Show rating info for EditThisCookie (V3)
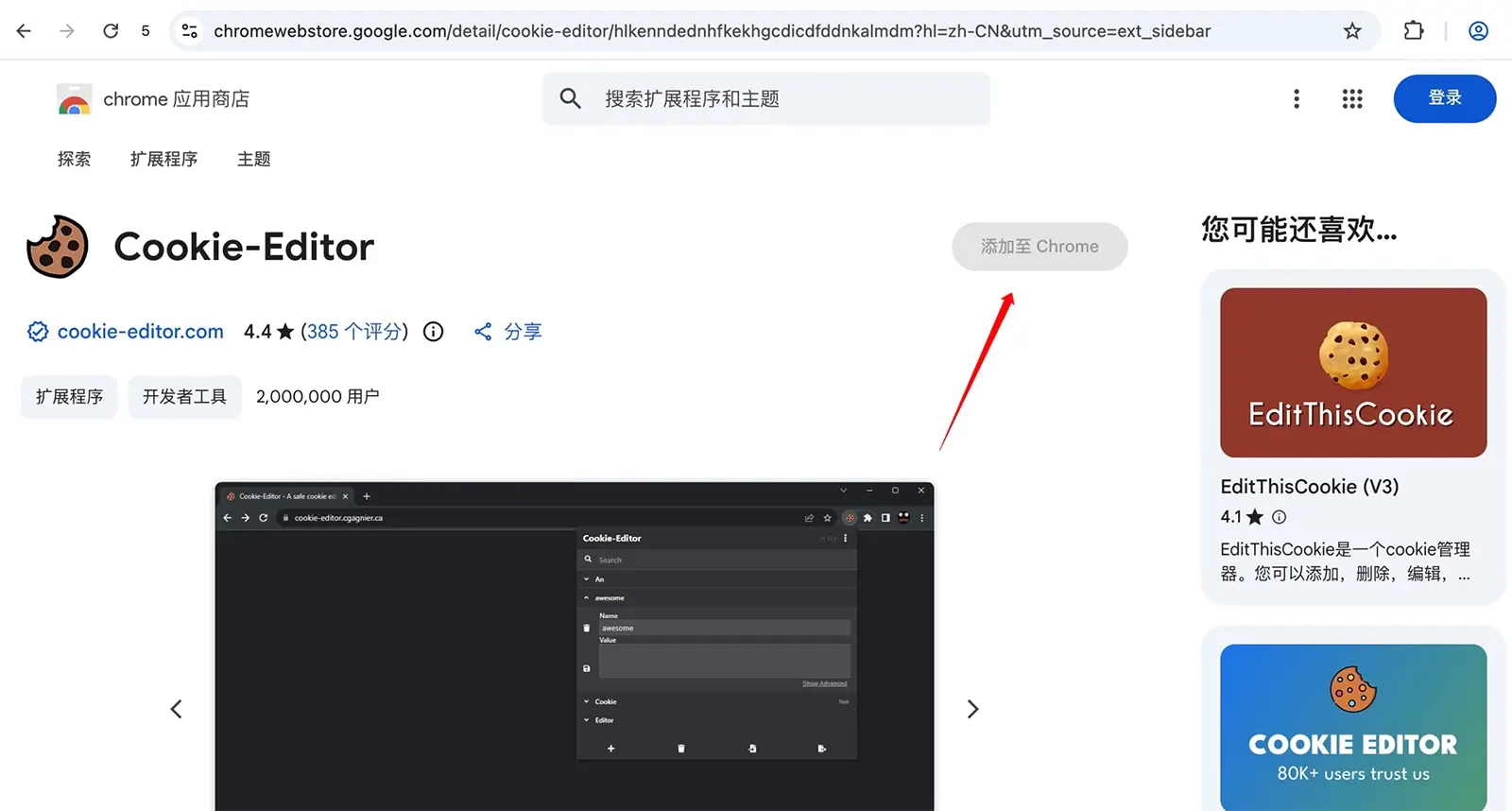 point(1280,517)
